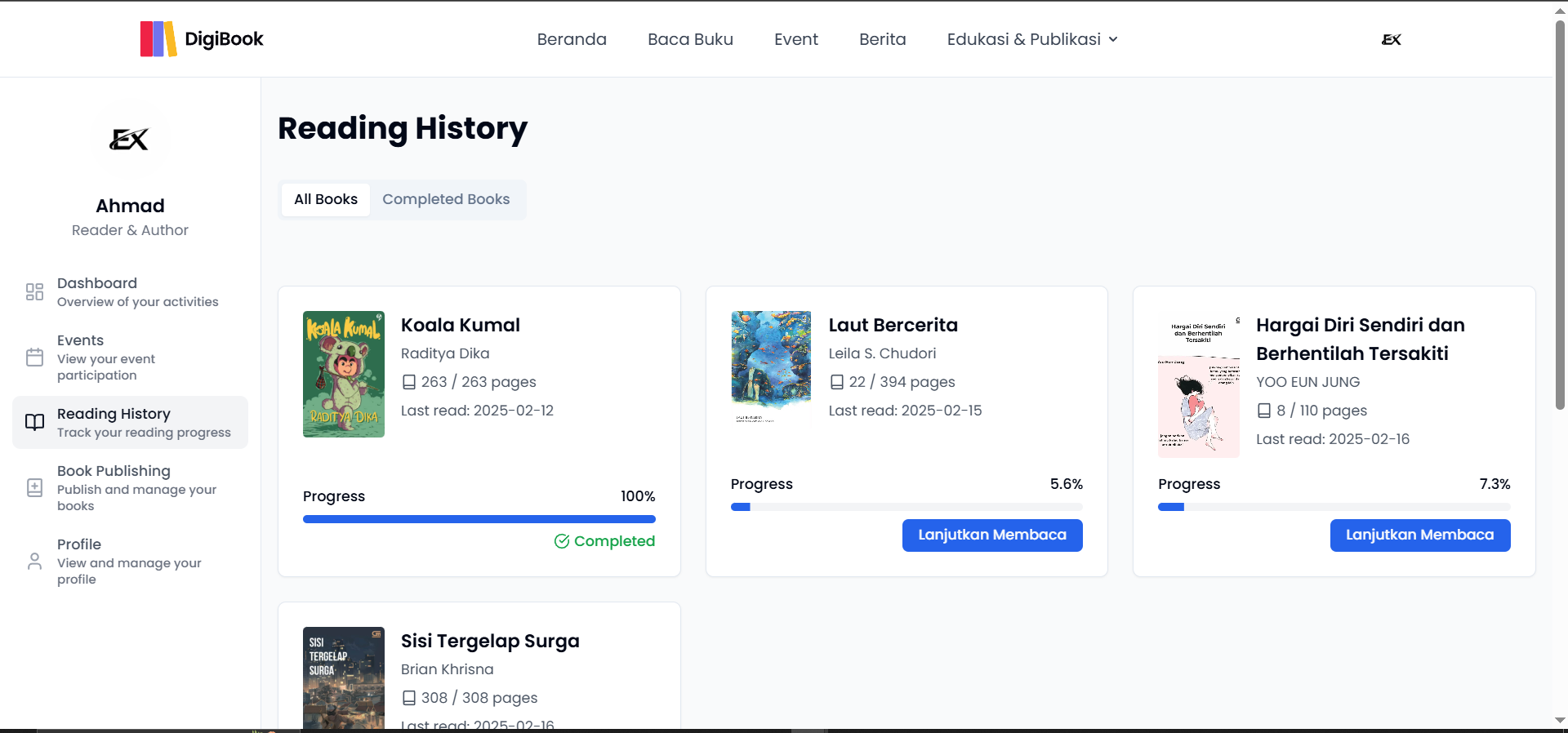Open the Sisi Tergelap Surga cover thumbnail
The height and width of the screenshot is (733, 1568).
click(x=344, y=677)
